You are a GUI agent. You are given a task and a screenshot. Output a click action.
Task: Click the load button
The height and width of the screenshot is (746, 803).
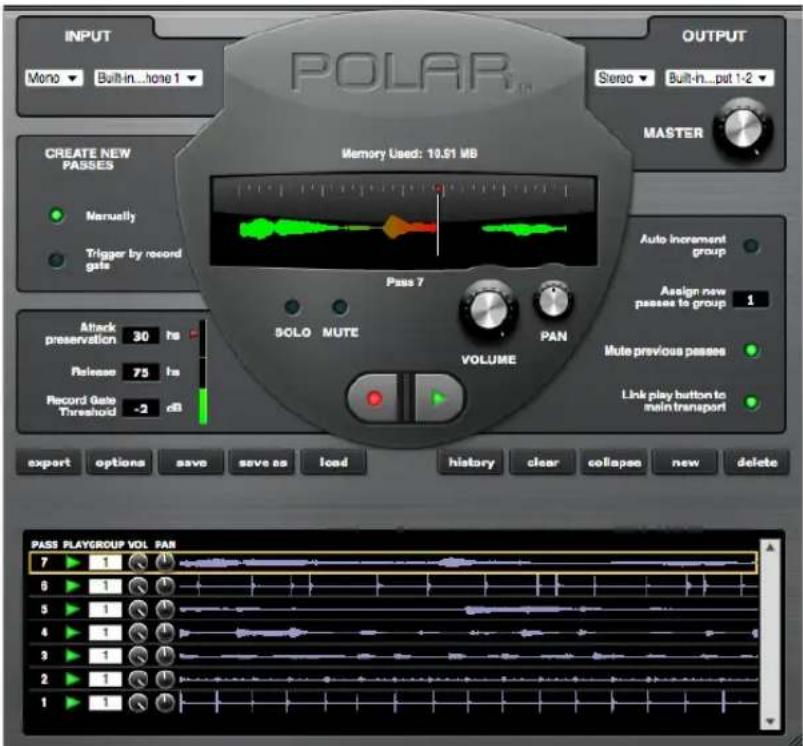pyautogui.click(x=333, y=462)
